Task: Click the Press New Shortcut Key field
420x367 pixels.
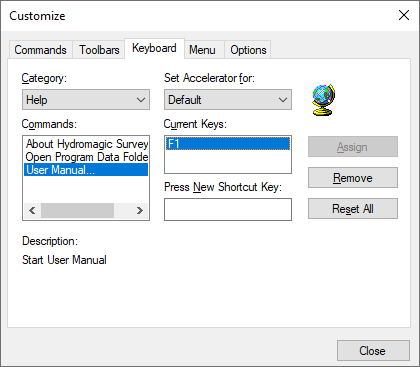Action: click(228, 209)
